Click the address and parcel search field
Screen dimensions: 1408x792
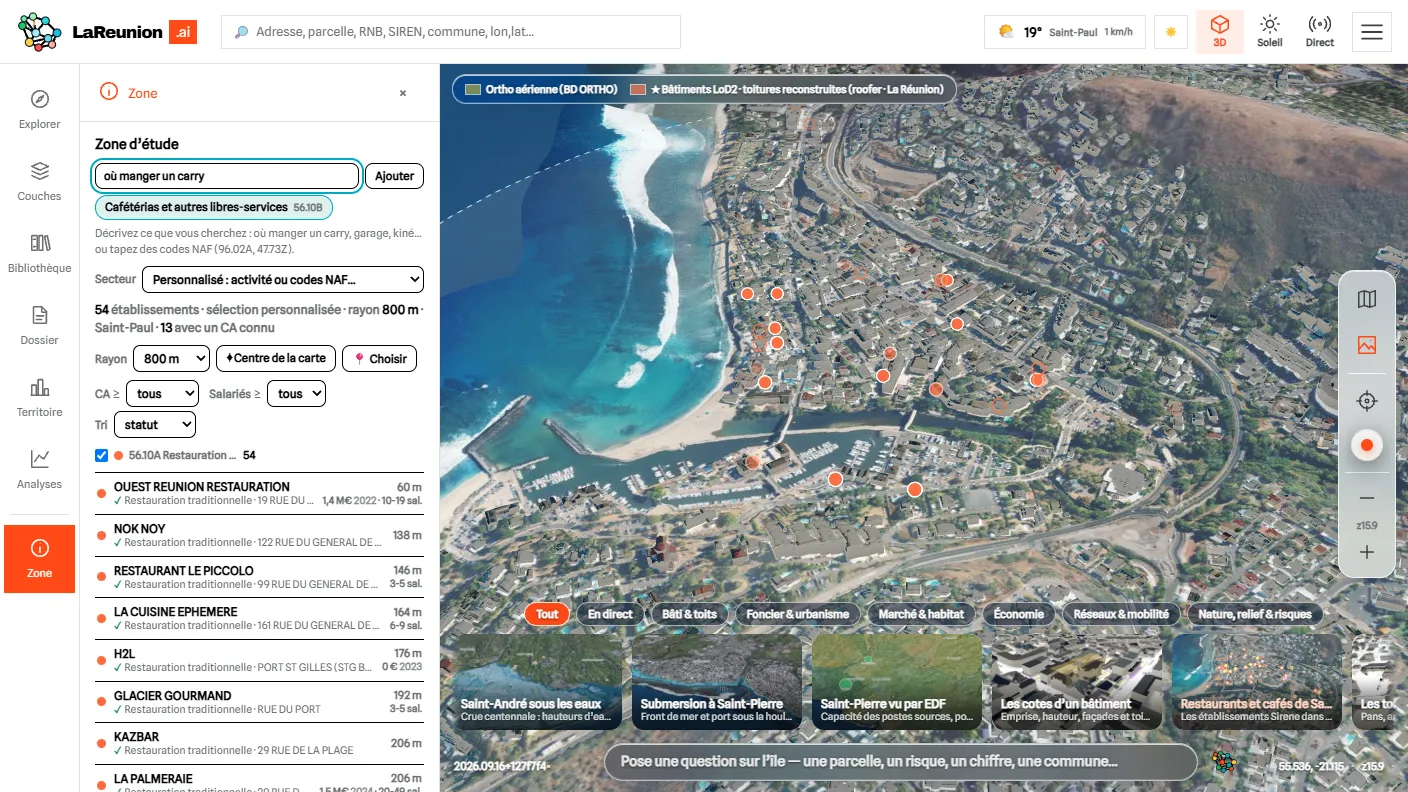(x=451, y=32)
